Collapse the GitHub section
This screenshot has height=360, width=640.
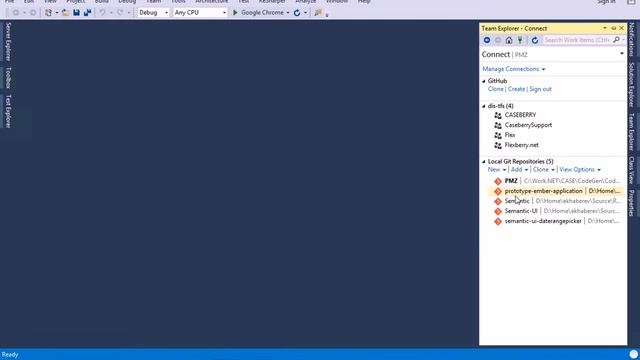click(484, 81)
